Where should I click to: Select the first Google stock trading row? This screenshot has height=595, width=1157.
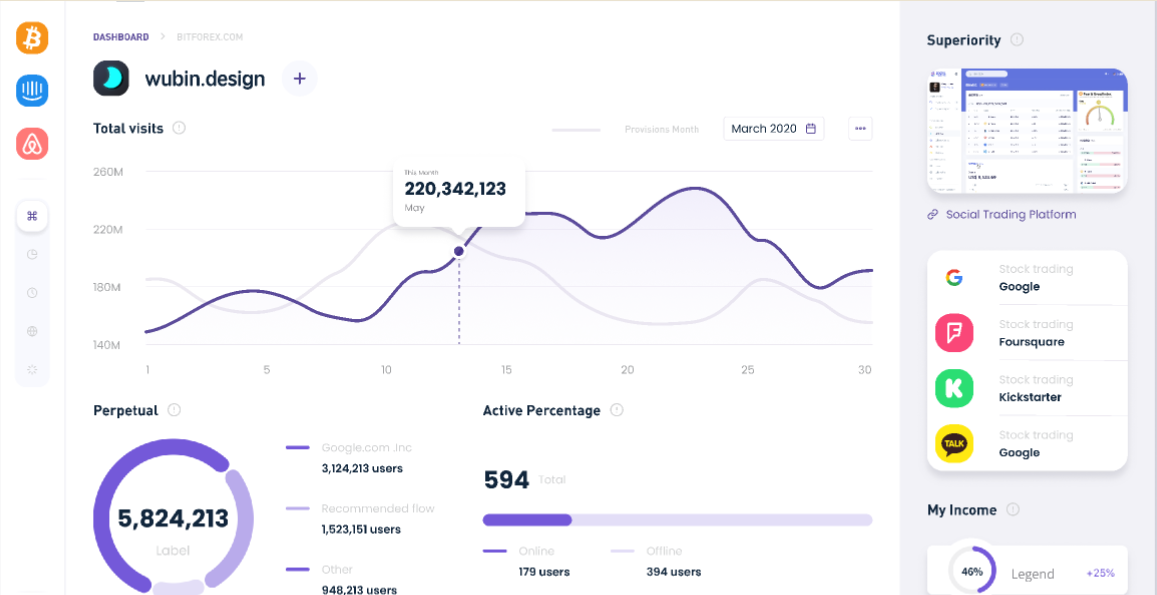coord(1027,278)
